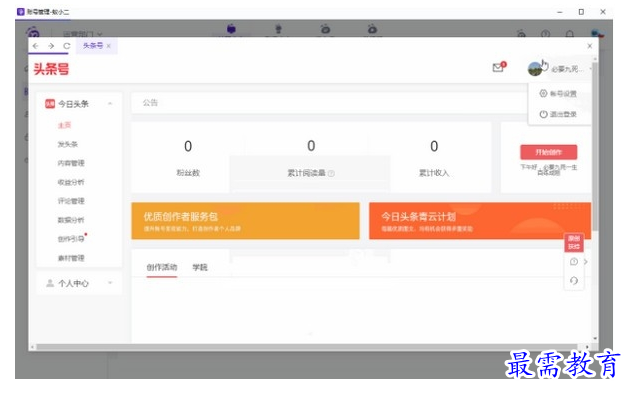This screenshot has width=629, height=396.
Task: Open 主页 in the sidebar
Action: 65,125
